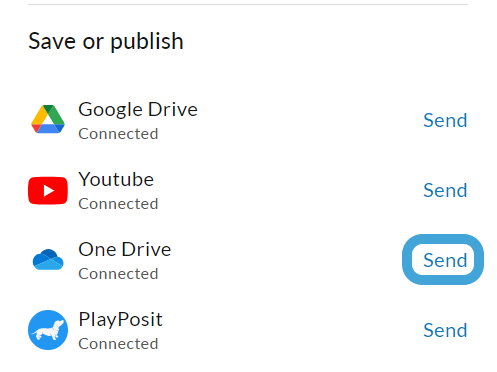The image size is (497, 372).
Task: Click Connected status under Youtube
Action: 118,204
